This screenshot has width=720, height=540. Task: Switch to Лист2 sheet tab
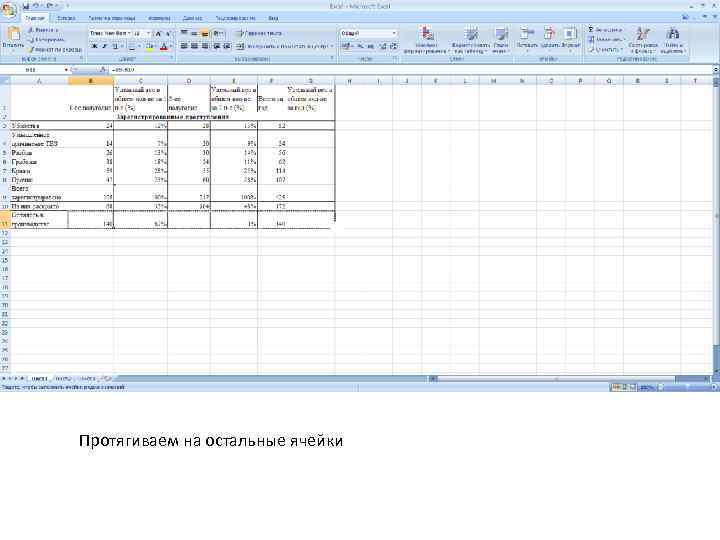click(x=63, y=378)
